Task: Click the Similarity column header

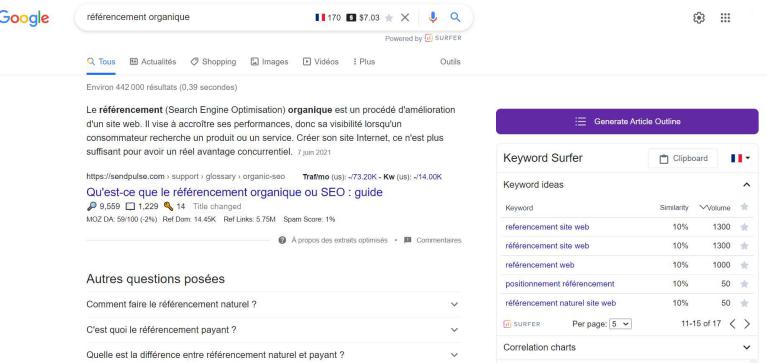Action: pos(674,208)
